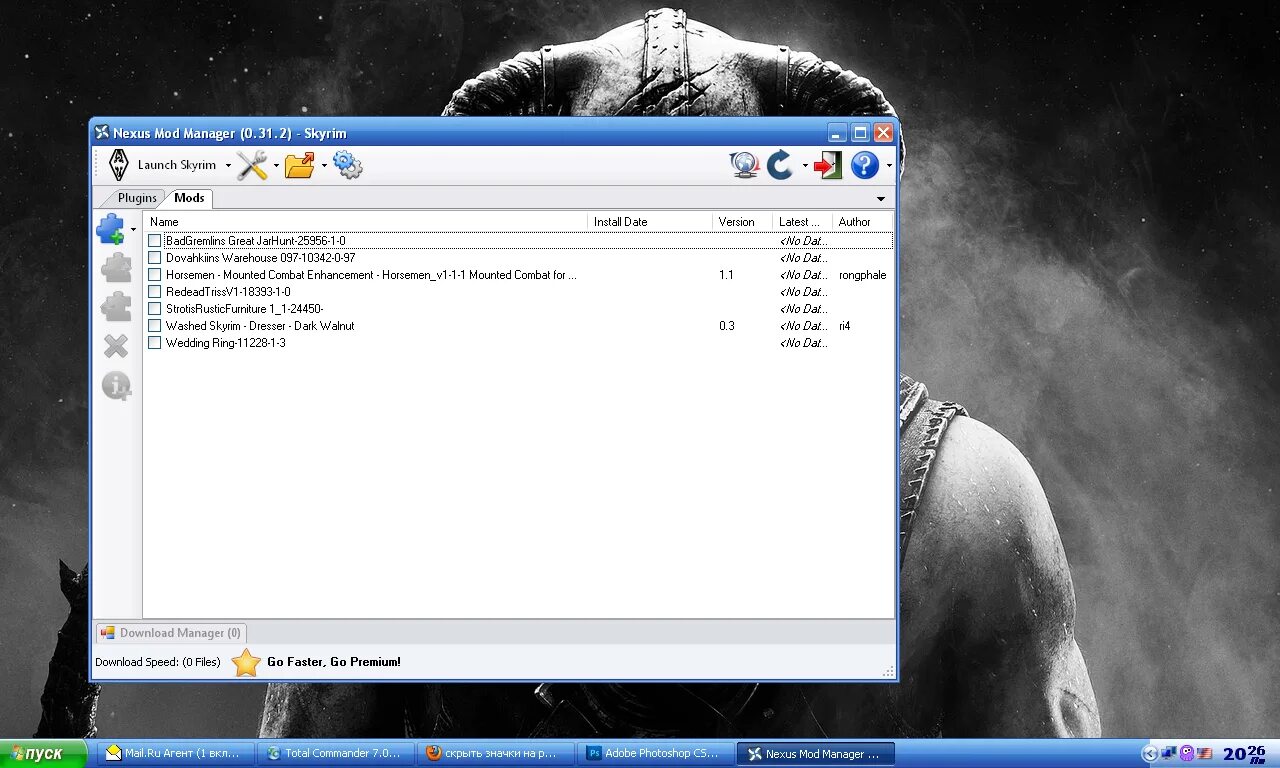Screen dimensions: 1280x768
Task: Click the gold star premium icon
Action: (246, 662)
